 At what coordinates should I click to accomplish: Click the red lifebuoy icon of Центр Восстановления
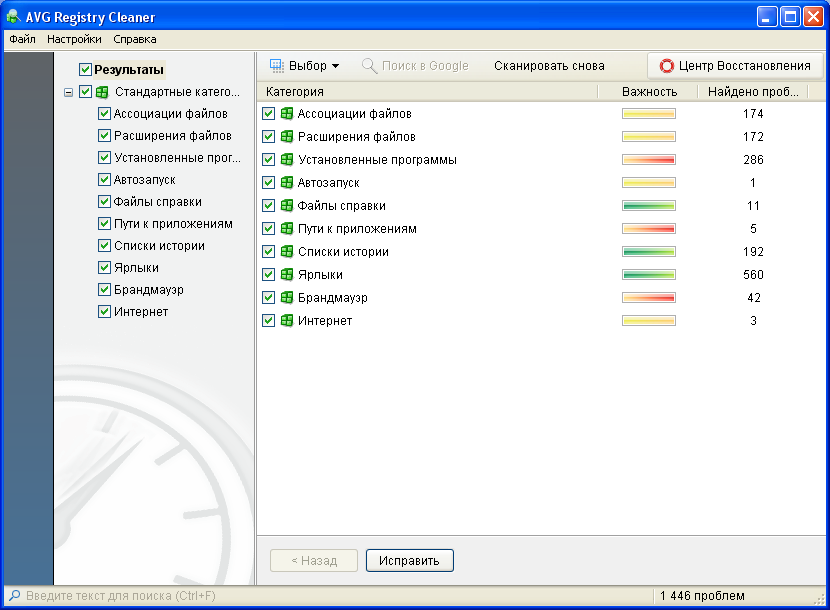pyautogui.click(x=666, y=66)
